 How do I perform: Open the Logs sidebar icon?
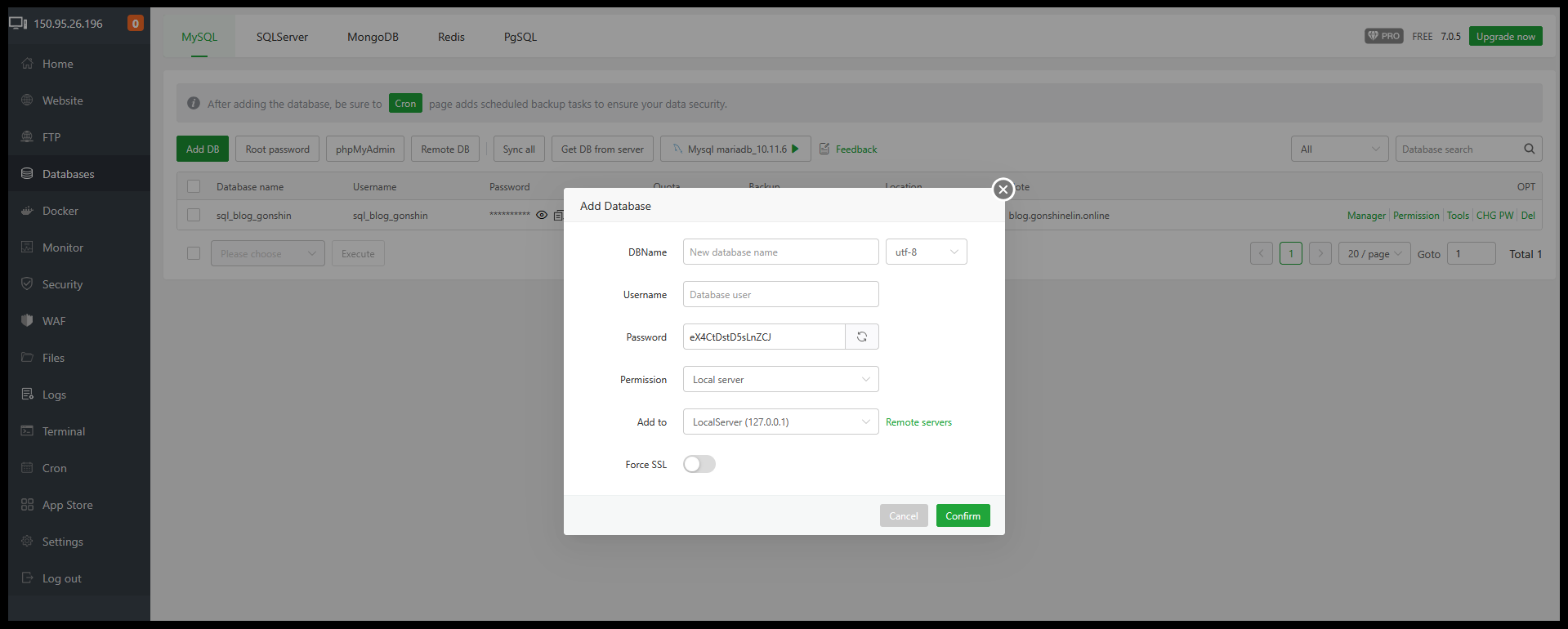pyautogui.click(x=27, y=395)
